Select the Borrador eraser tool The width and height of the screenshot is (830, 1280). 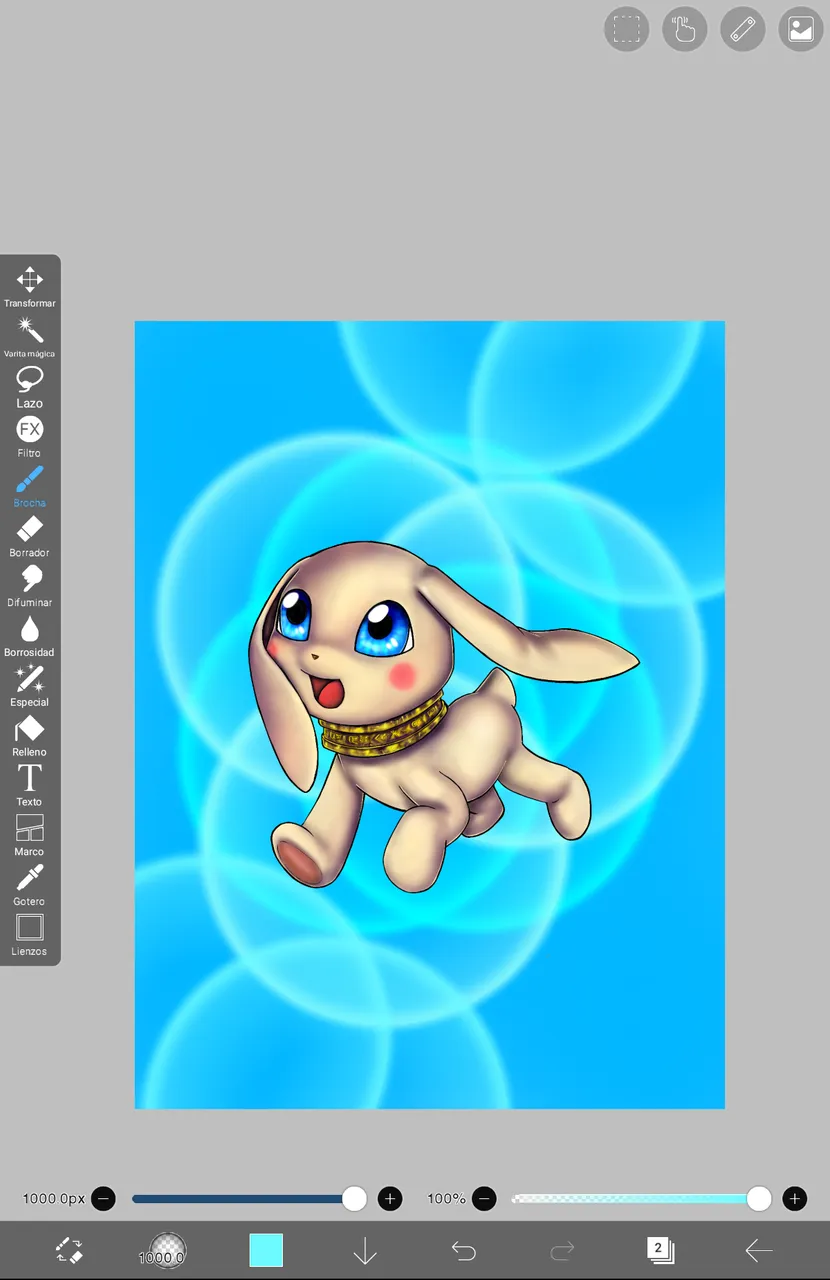click(30, 536)
